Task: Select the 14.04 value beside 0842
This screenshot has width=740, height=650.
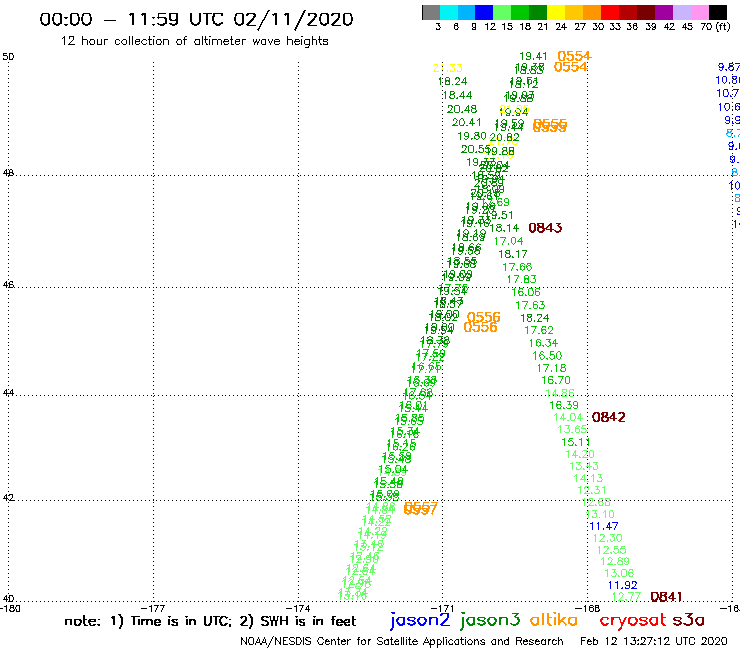Action: pos(568,417)
